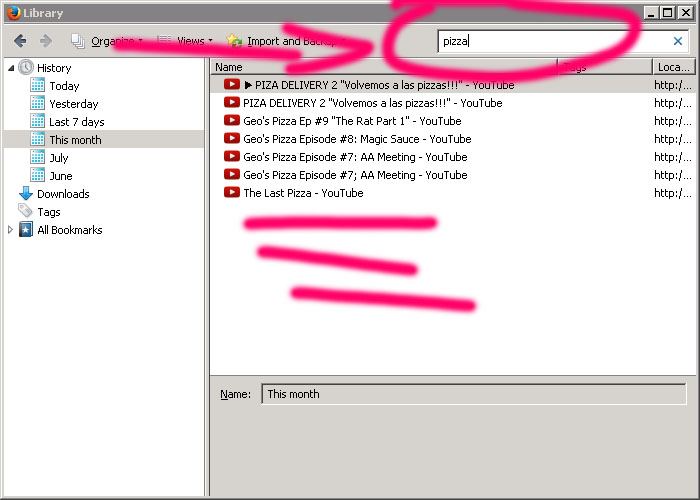Go forward with the right arrow button
The height and width of the screenshot is (500, 700).
click(46, 41)
